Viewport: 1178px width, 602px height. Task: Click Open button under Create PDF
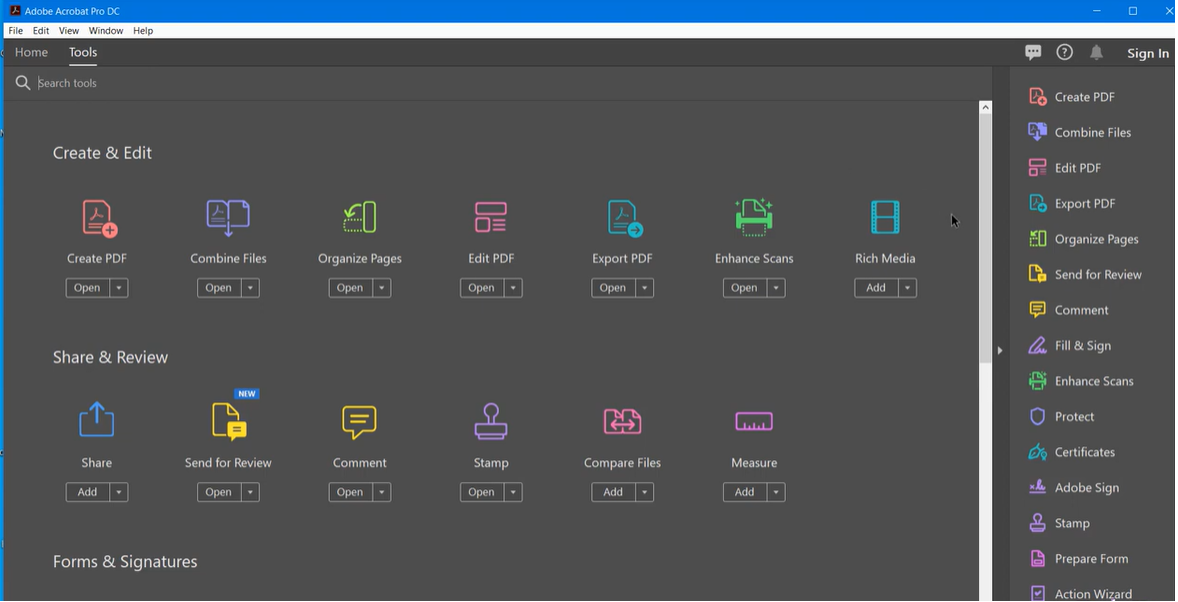(87, 288)
